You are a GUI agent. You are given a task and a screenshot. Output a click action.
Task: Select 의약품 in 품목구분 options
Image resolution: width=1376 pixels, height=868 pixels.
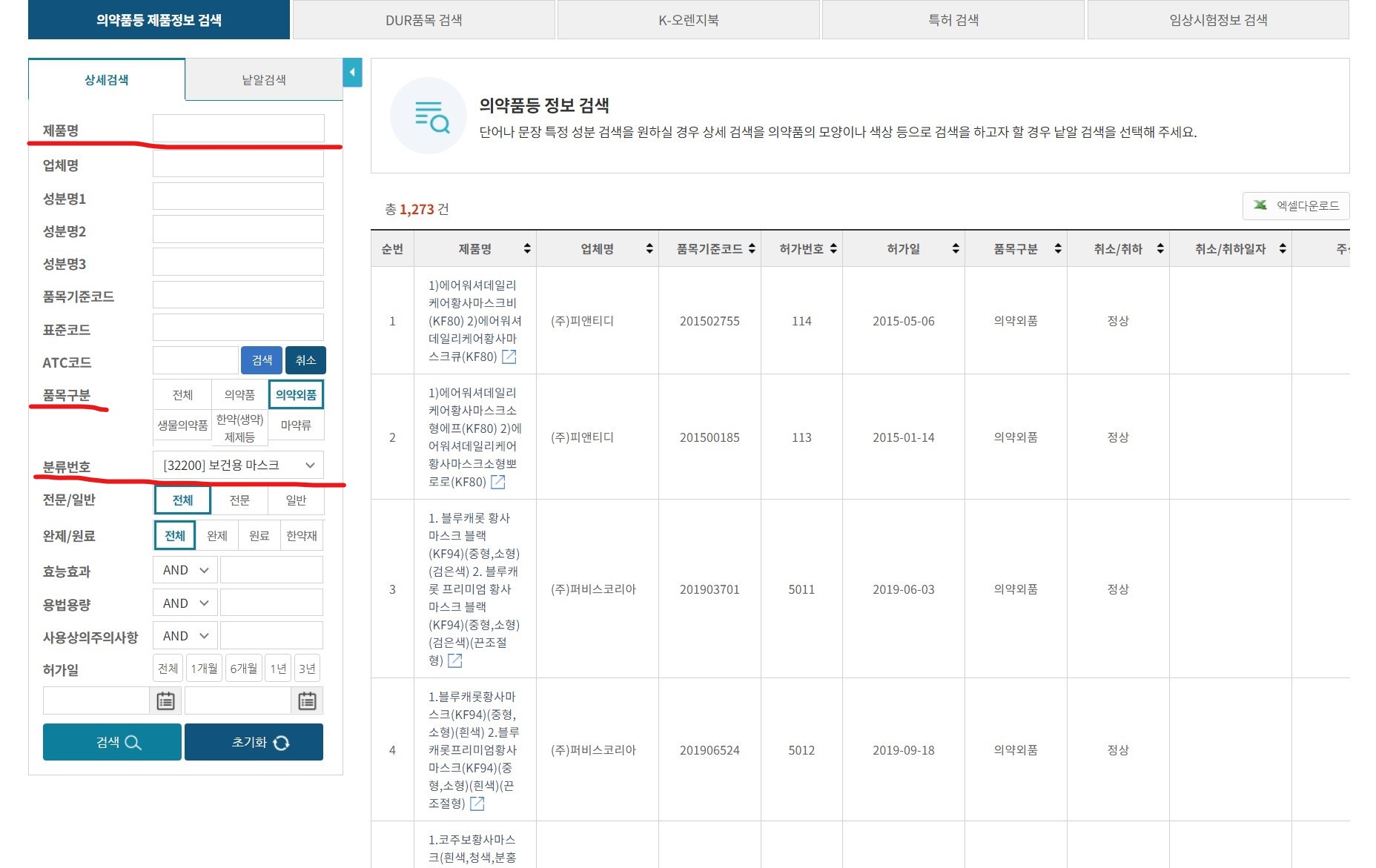(239, 395)
